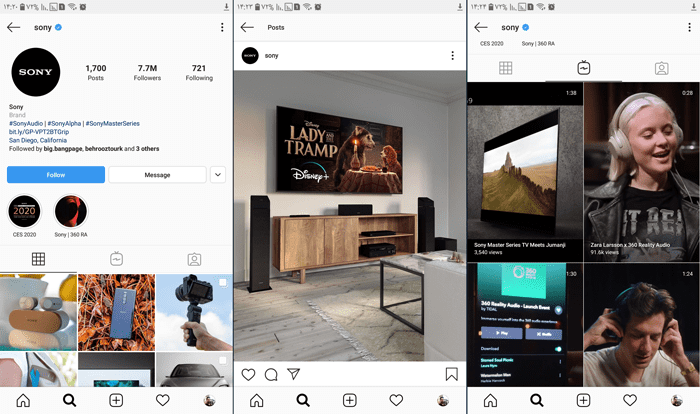The image size is (700, 414).
Task: Tap the sony avatar in post header
Action: [x=250, y=55]
